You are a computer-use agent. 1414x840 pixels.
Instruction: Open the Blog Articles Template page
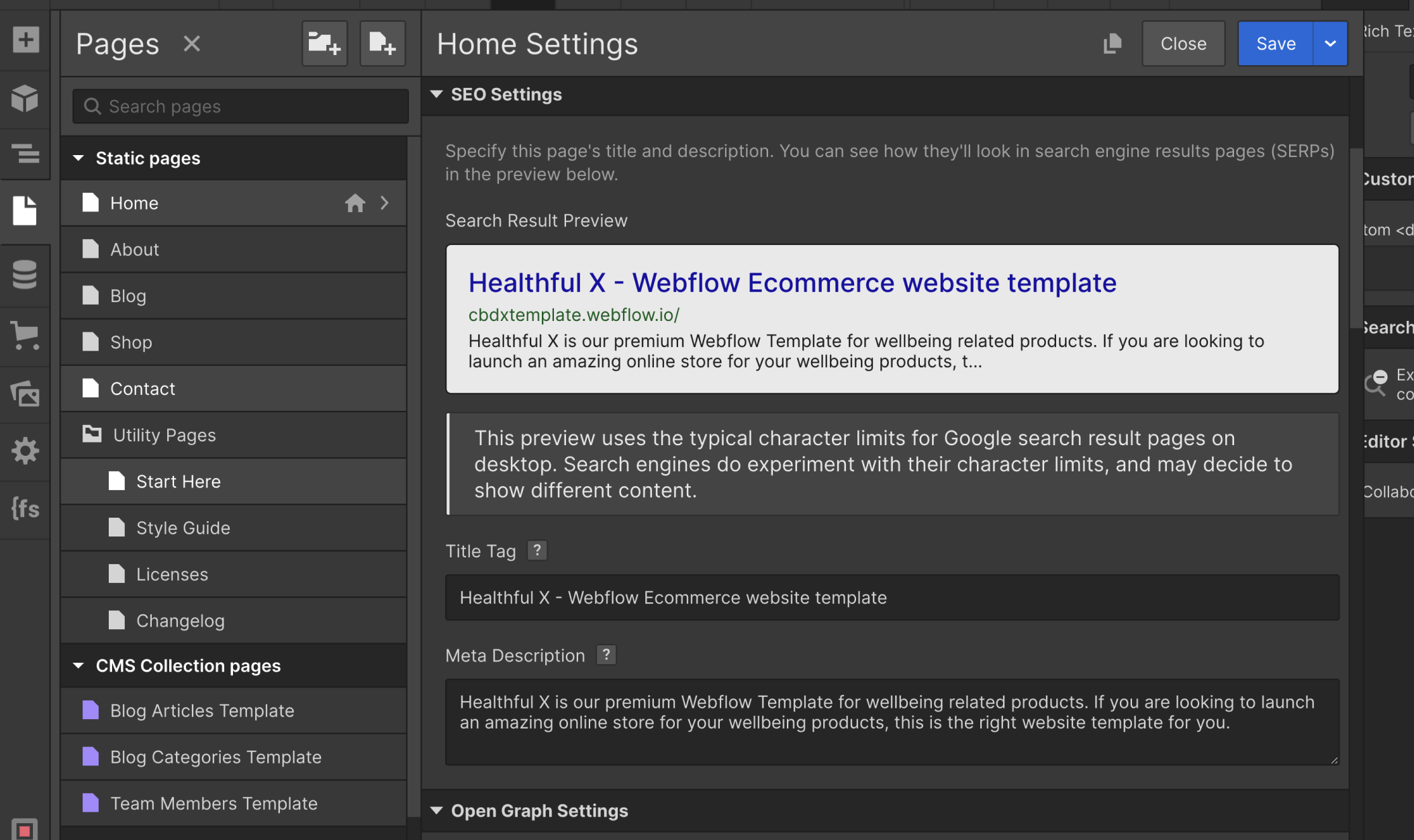point(233,710)
